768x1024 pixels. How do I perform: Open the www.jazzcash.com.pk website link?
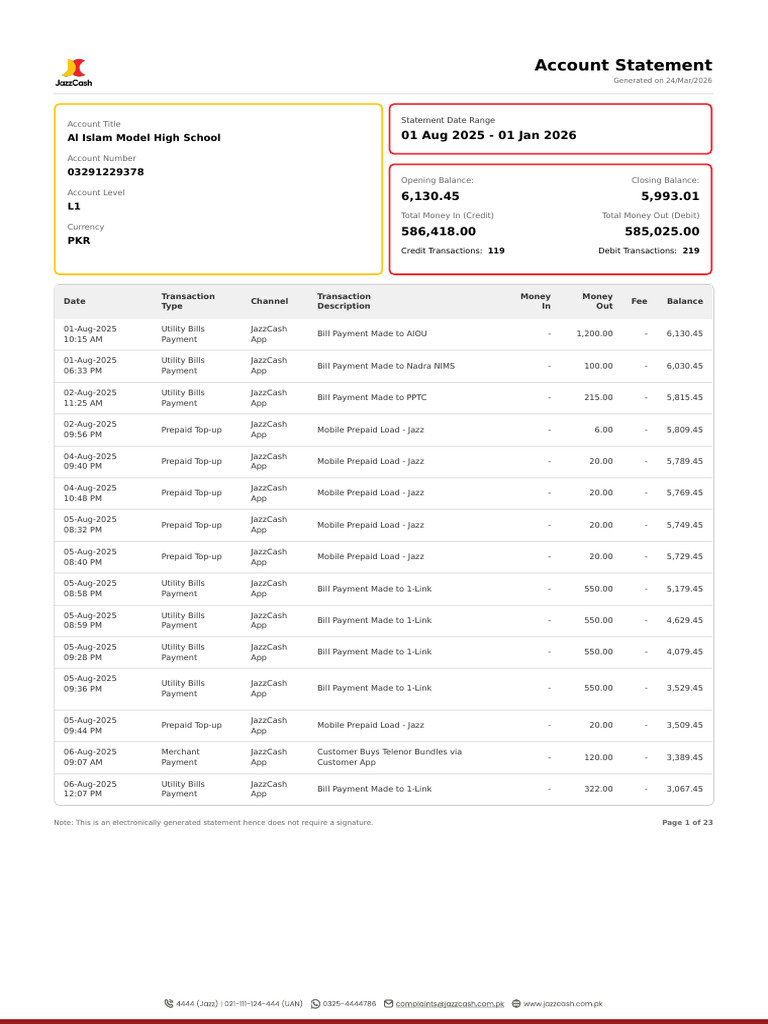coord(563,1004)
